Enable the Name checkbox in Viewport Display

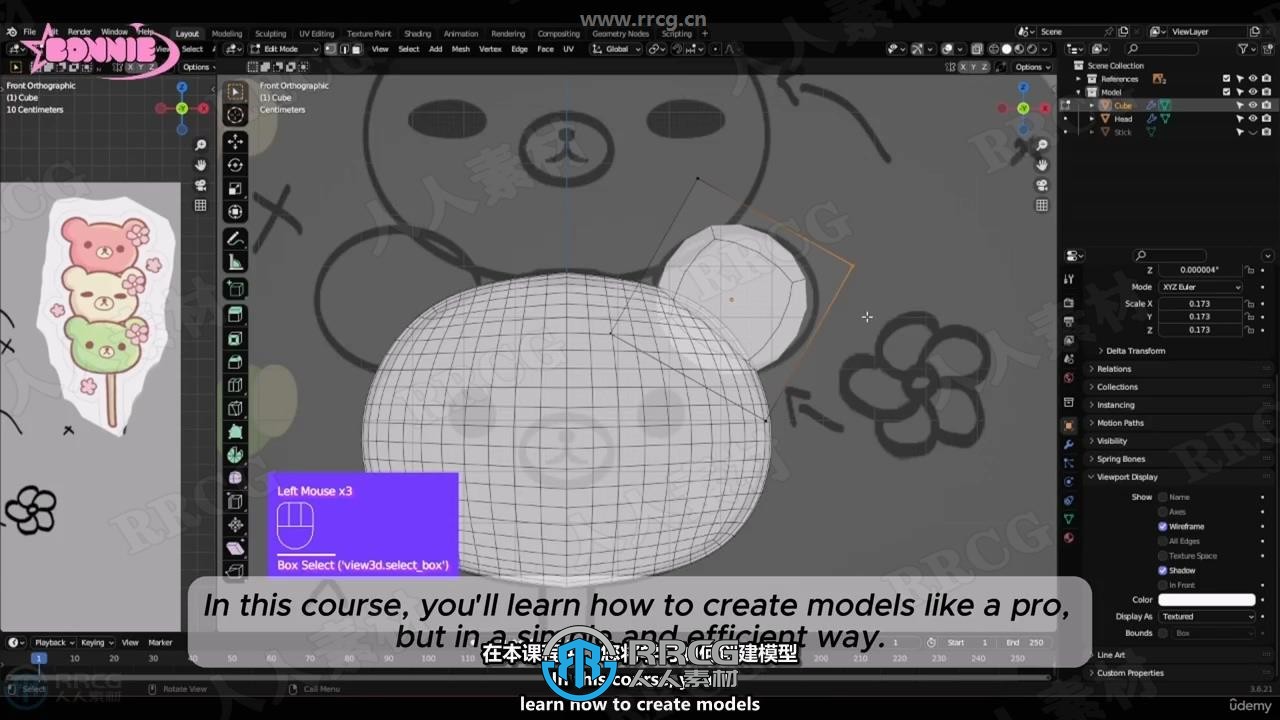1163,497
